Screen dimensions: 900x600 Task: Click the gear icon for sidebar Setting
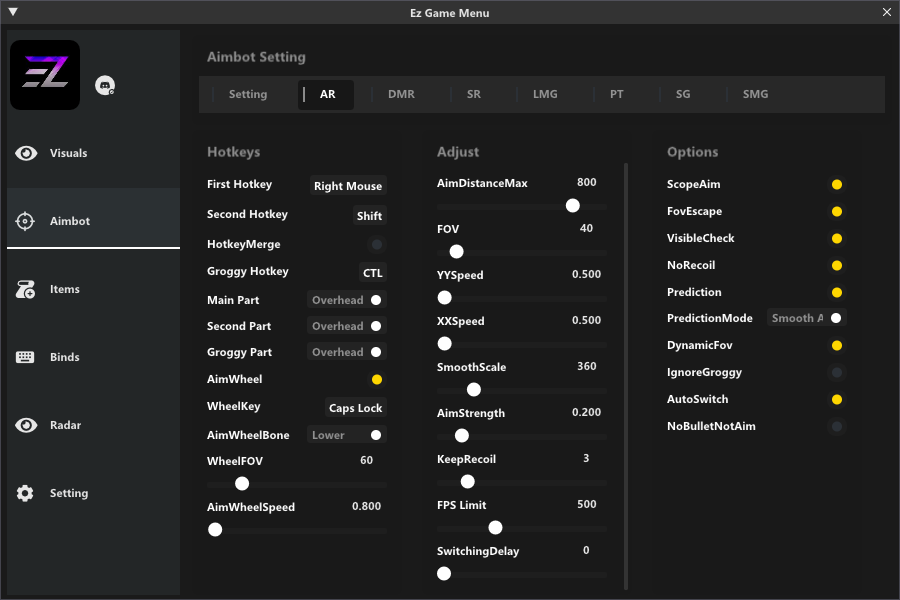[x=25, y=493]
